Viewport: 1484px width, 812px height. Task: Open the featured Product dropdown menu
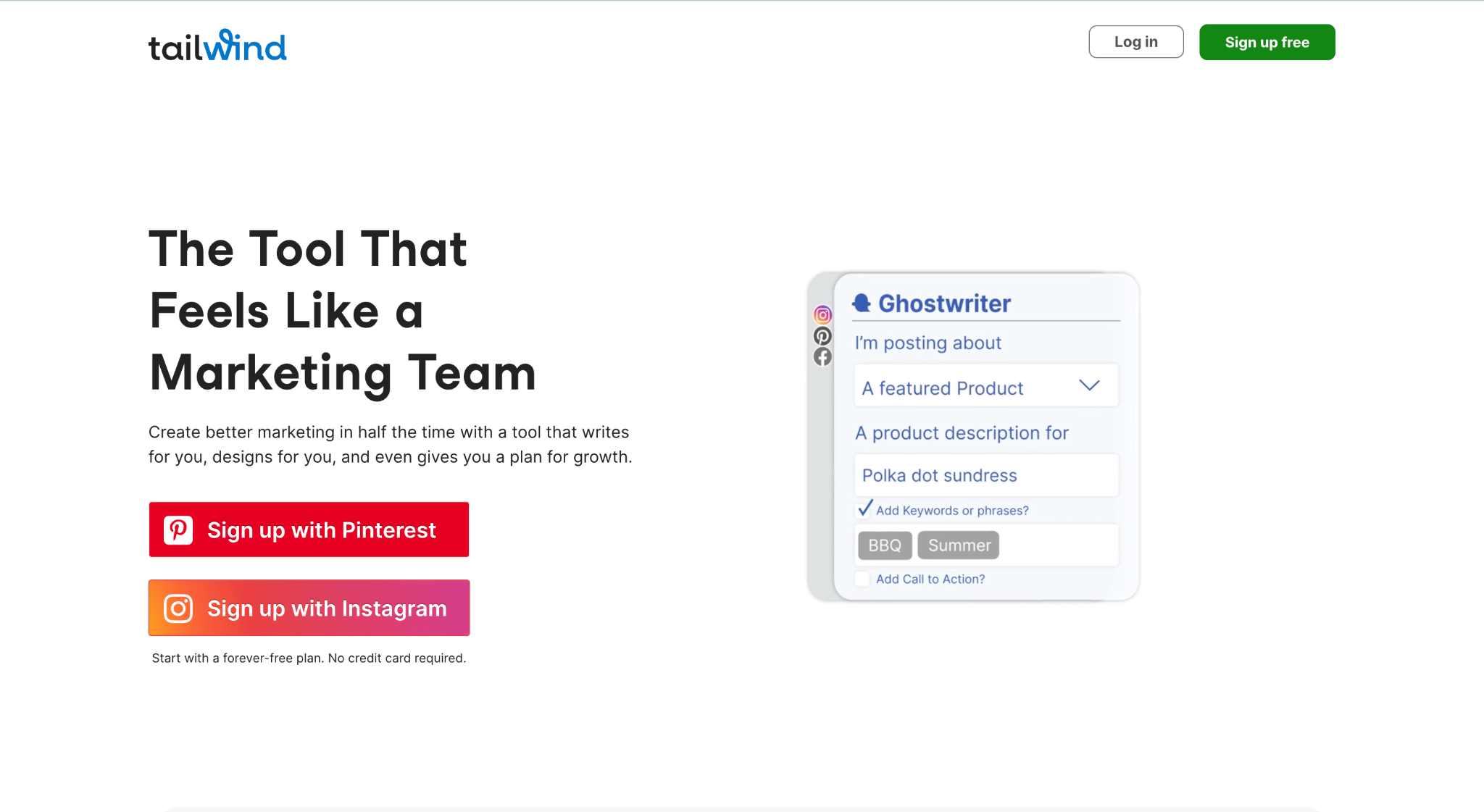click(x=985, y=387)
